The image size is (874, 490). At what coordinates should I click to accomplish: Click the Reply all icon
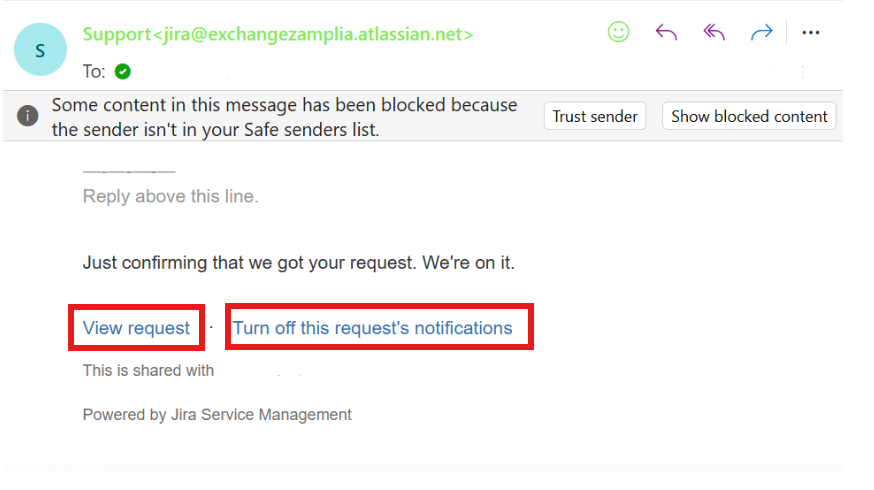tap(714, 32)
